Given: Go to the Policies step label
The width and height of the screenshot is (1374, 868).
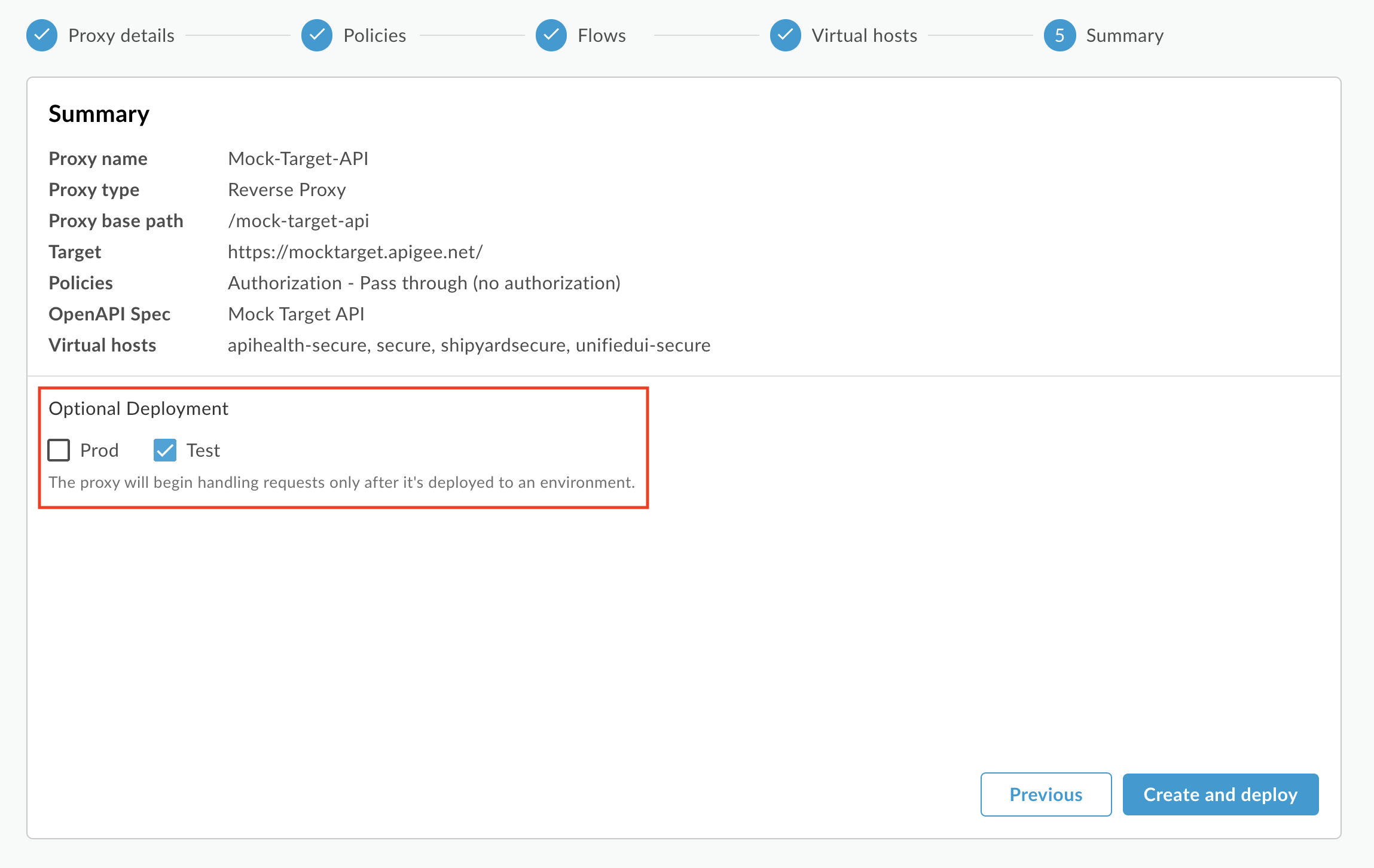Looking at the screenshot, I should coord(375,35).
